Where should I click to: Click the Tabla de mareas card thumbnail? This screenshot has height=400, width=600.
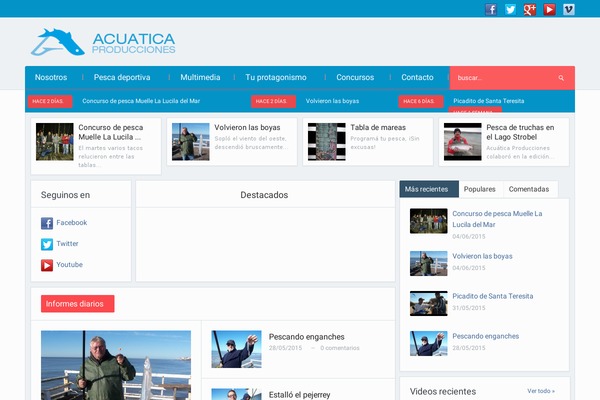pos(327,142)
